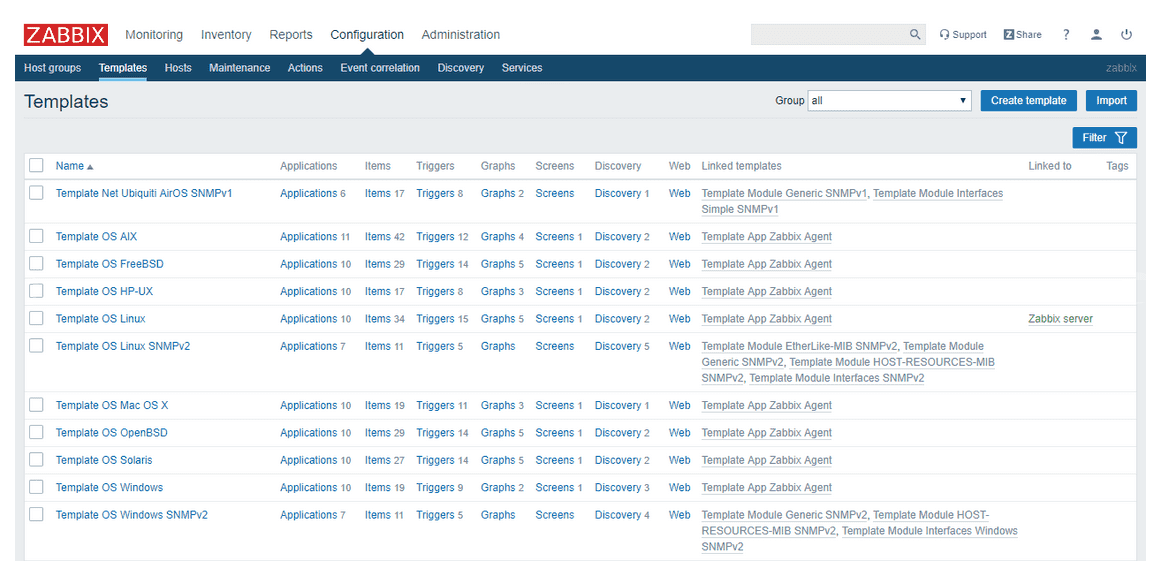Tick the select-all checkbox in header
1160x573 pixels.
[36, 165]
